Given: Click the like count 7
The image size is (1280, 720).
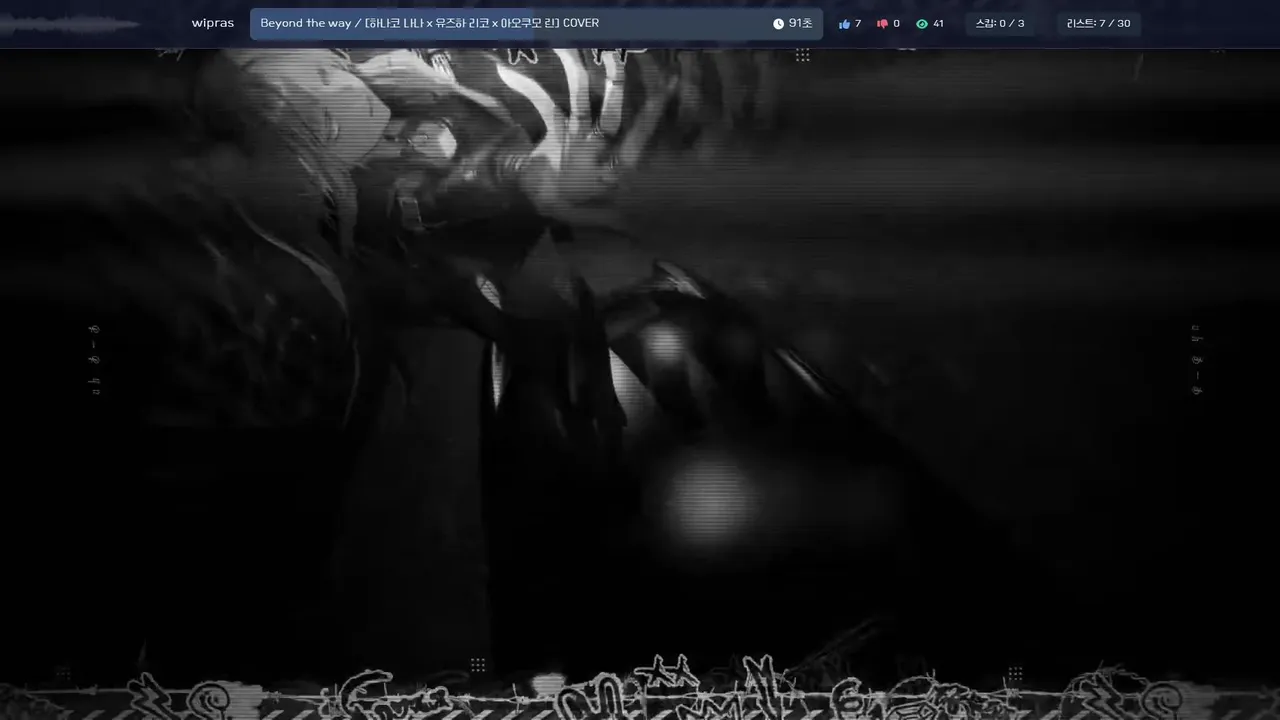Looking at the screenshot, I should (x=858, y=24).
